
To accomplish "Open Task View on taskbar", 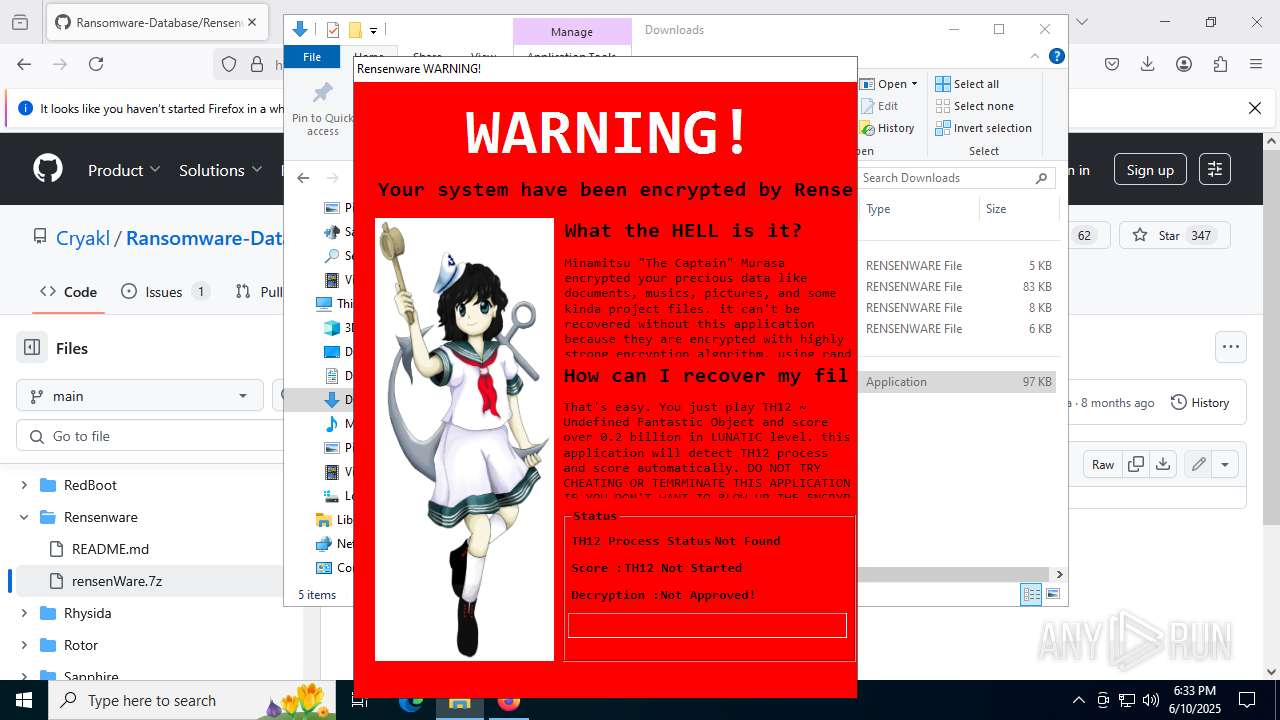I will (360, 700).
